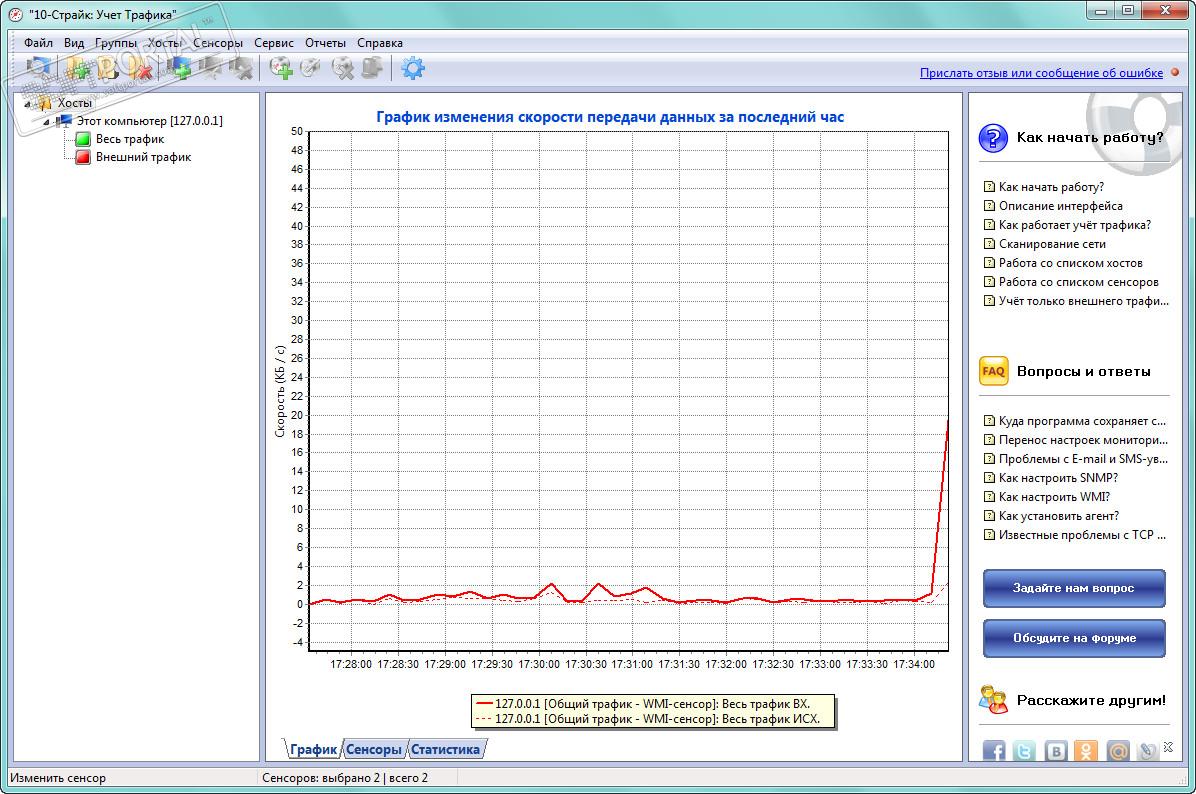Open help topic 'Учёт только внешнего трафи...'
The height and width of the screenshot is (794, 1196).
tap(1083, 301)
